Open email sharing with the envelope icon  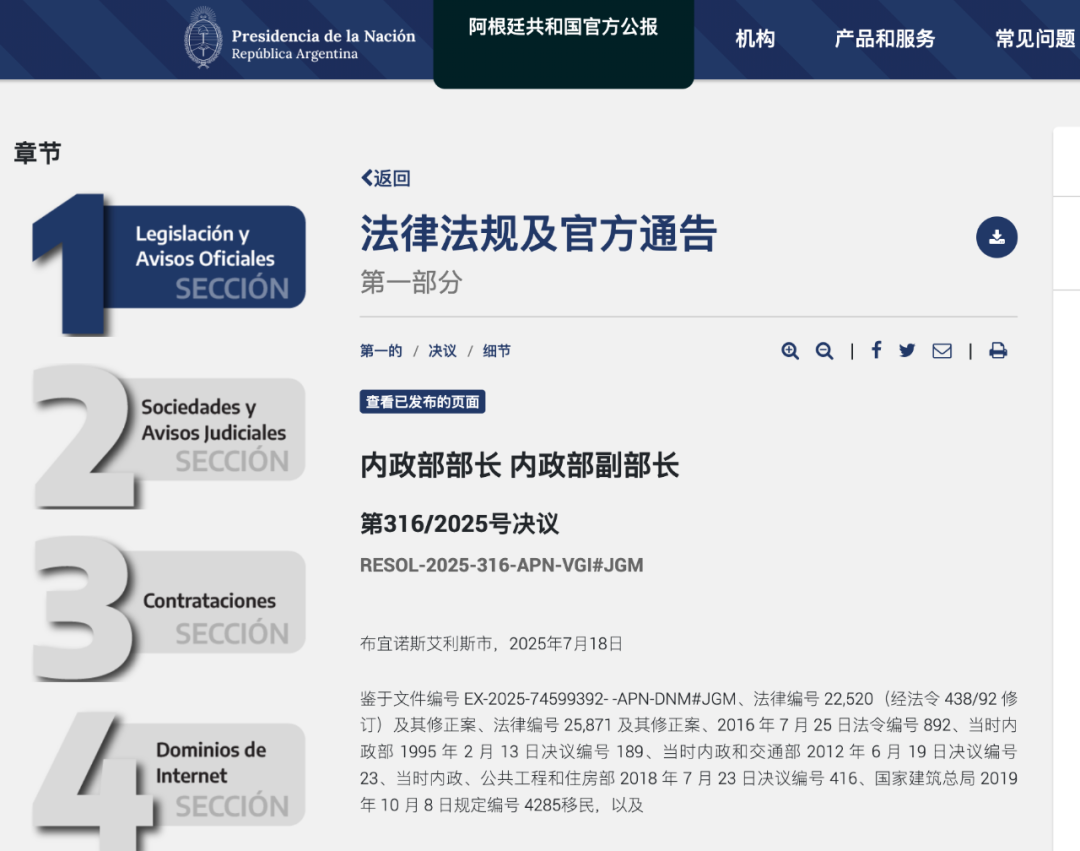click(x=942, y=351)
